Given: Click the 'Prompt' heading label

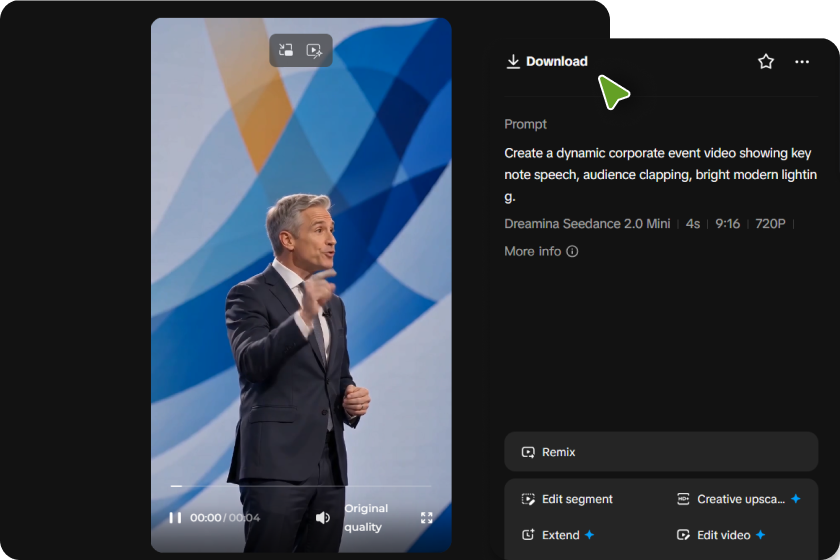Looking at the screenshot, I should click(525, 124).
